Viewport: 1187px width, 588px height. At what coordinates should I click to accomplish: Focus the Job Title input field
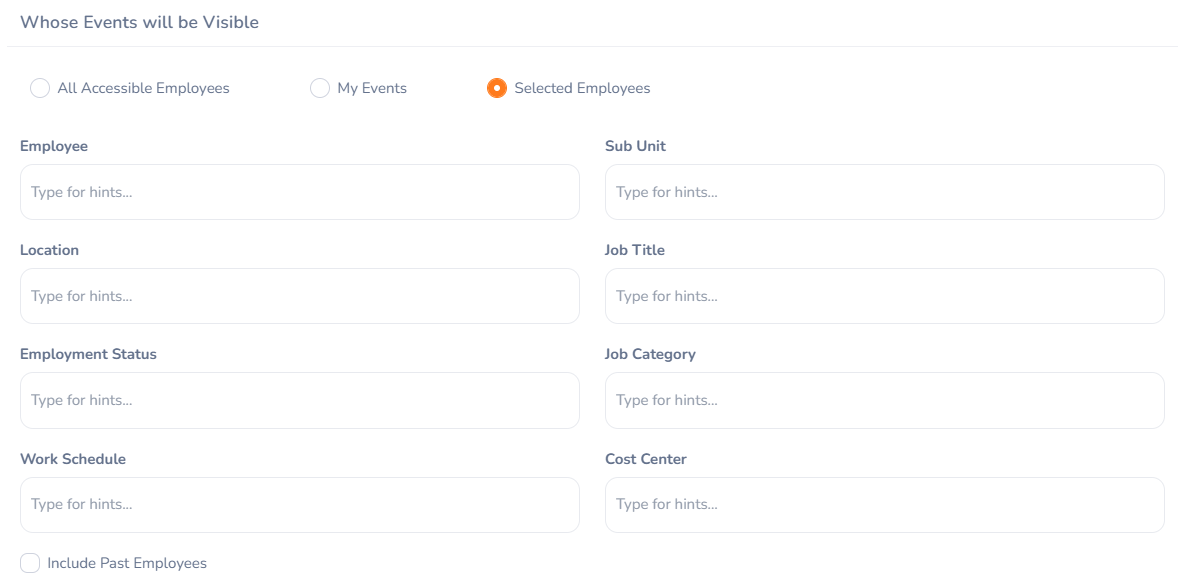point(884,296)
